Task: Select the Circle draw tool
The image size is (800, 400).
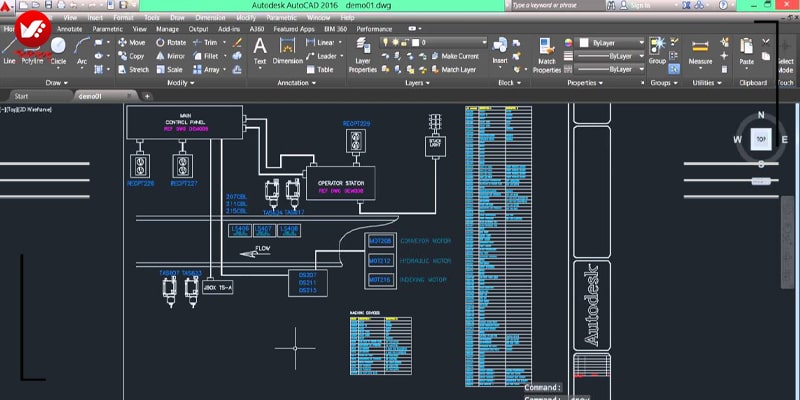Action: pyautogui.click(x=58, y=52)
